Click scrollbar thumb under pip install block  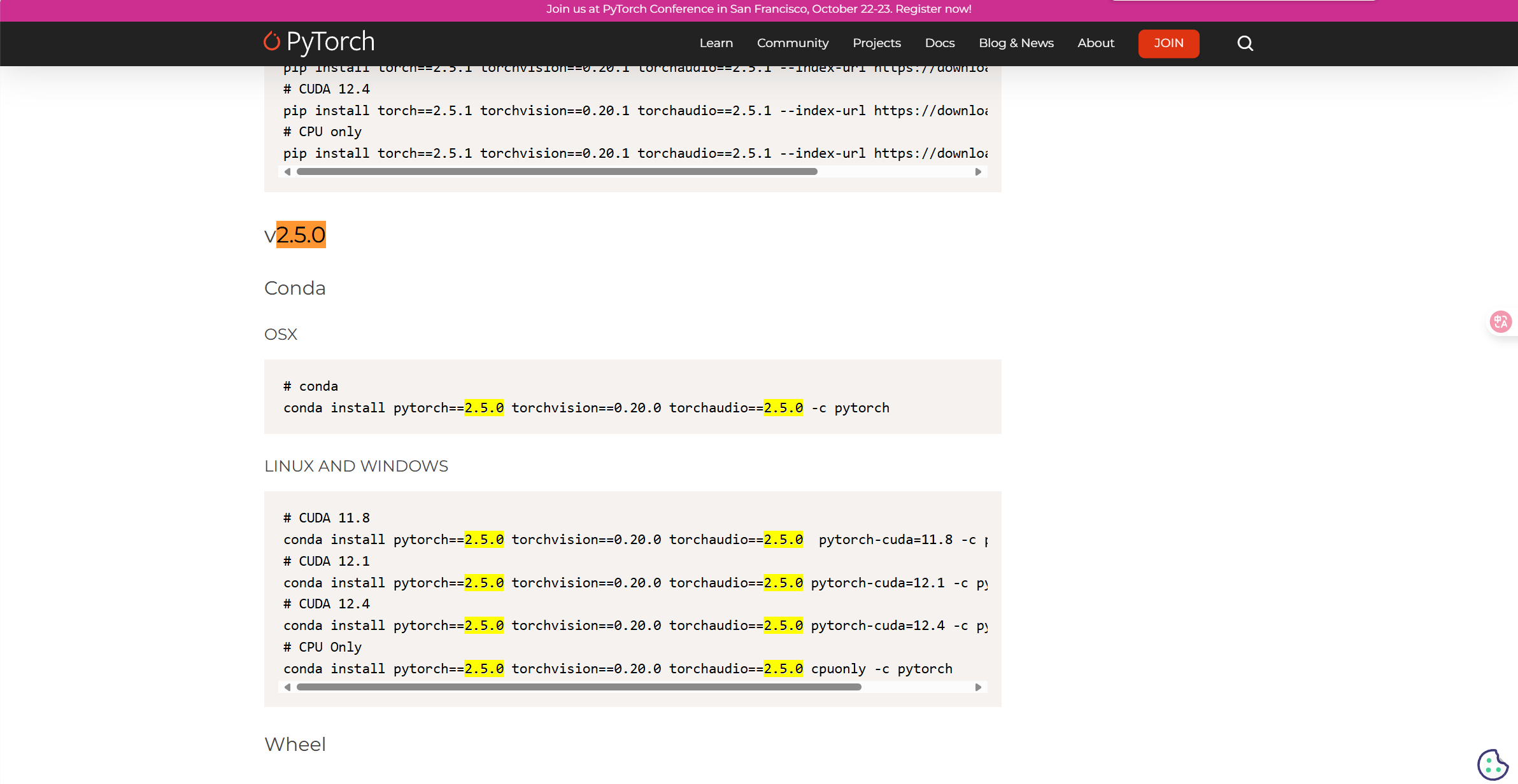(557, 172)
